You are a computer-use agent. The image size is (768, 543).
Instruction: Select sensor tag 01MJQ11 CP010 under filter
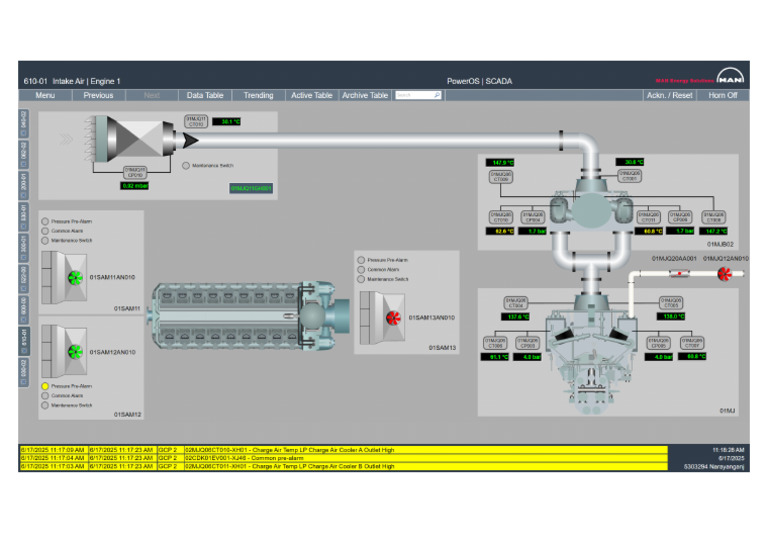coord(135,172)
